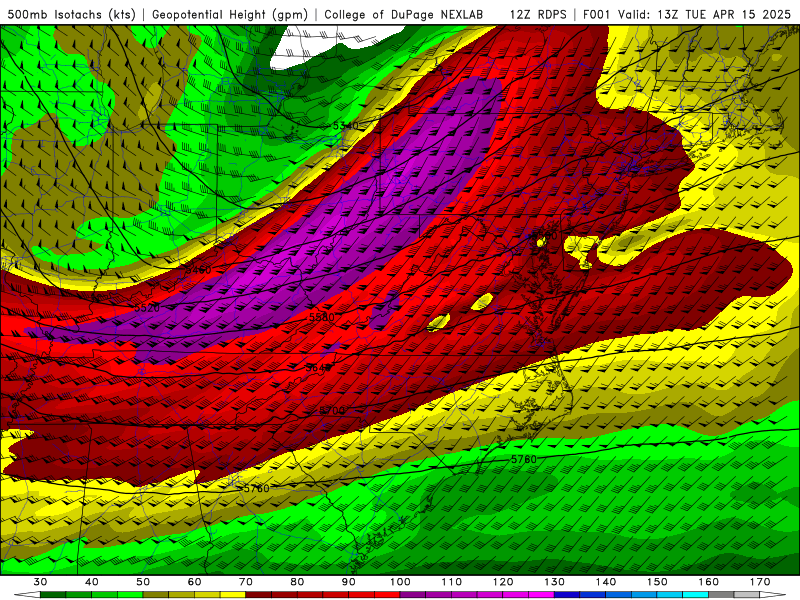Image resolution: width=800 pixels, height=600 pixels.
Task: Click the 5580 height contour label
Action: 322,317
